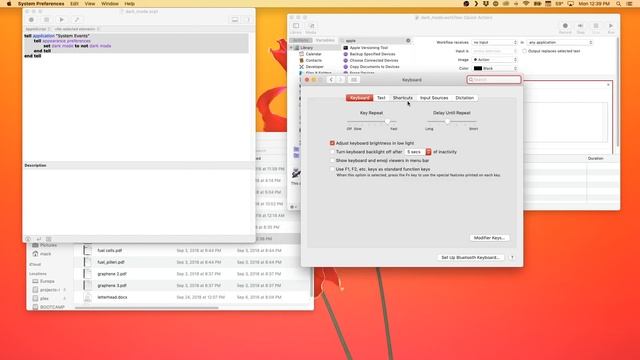Select Apple Versioning Tool action in Automator
This screenshot has width=640, height=360.
tap(369, 48)
